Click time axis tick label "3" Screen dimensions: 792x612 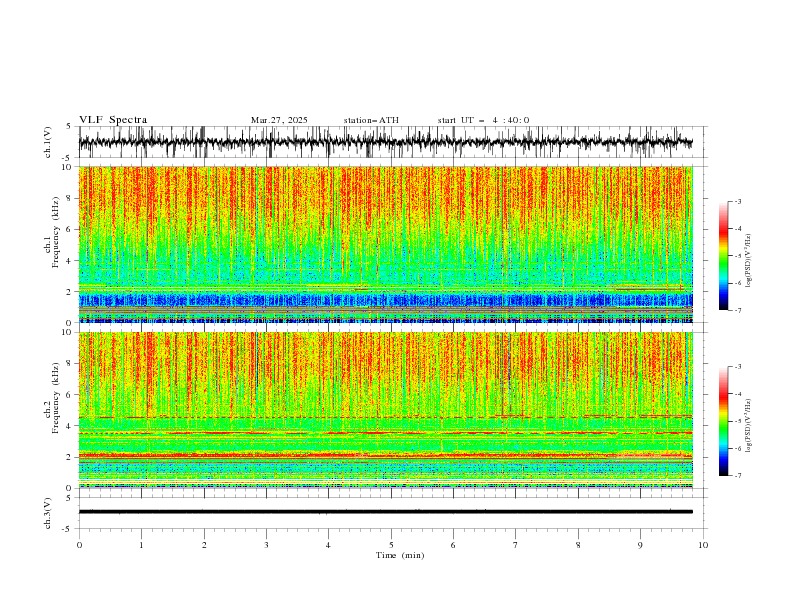coord(266,545)
